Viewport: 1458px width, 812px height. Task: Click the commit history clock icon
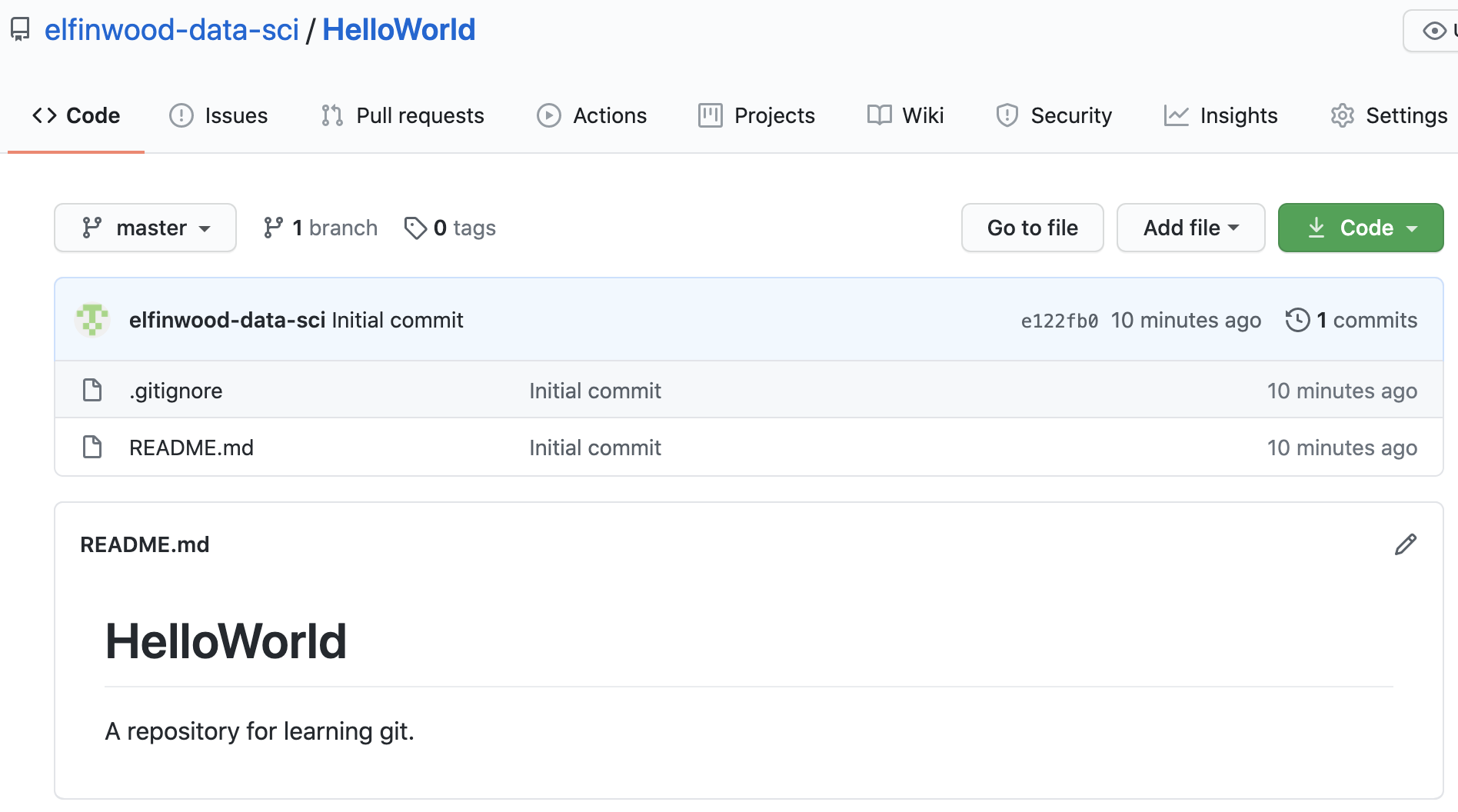(x=1297, y=320)
